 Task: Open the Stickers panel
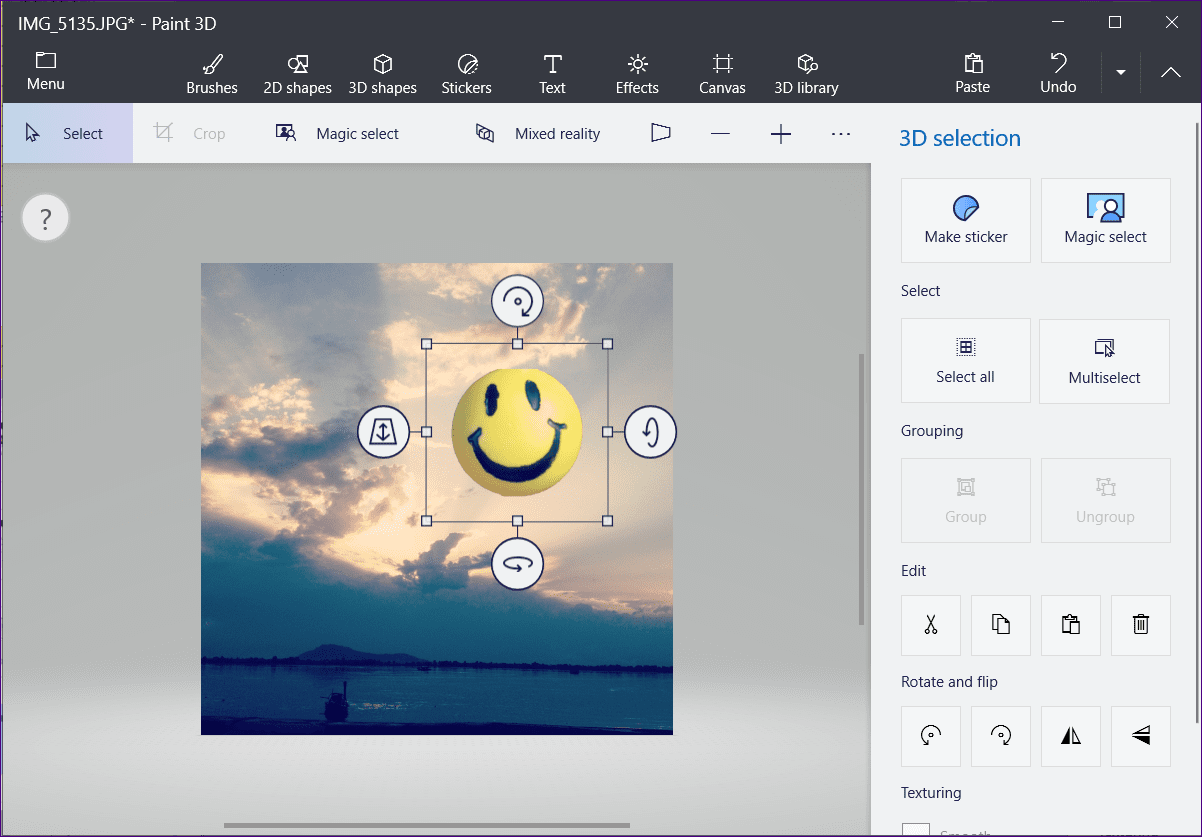tap(466, 75)
